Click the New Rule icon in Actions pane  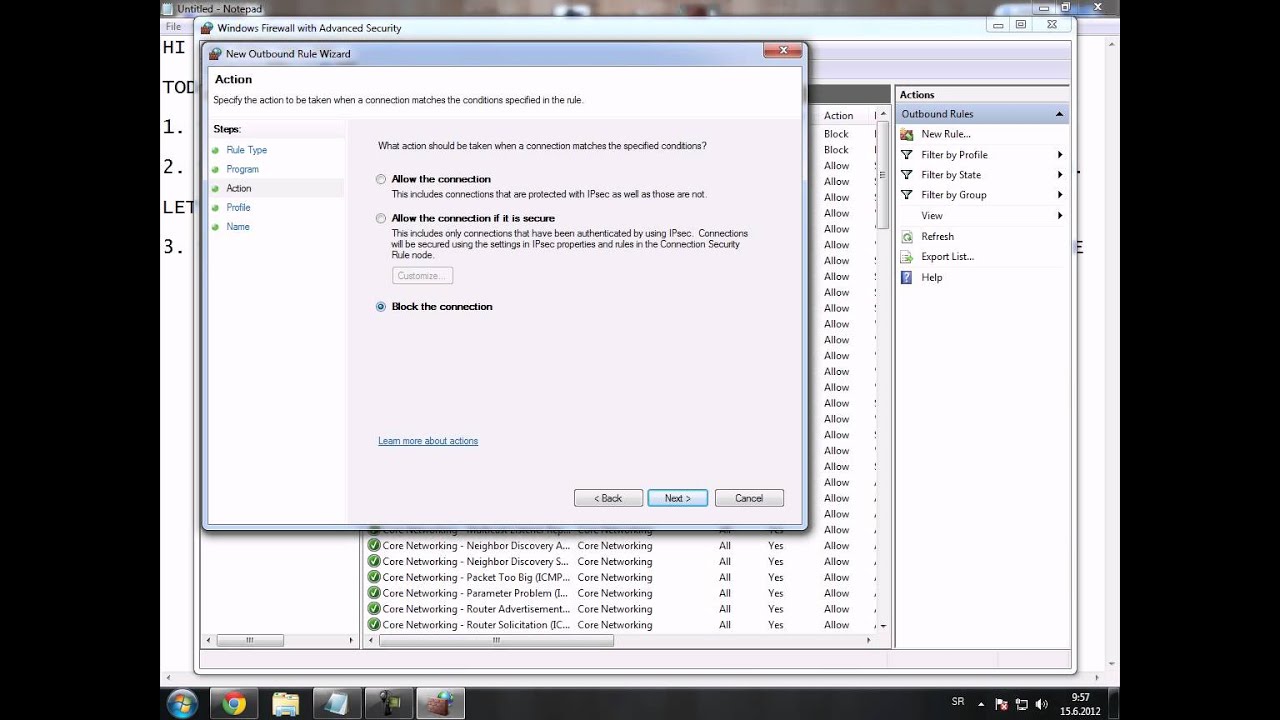click(907, 134)
